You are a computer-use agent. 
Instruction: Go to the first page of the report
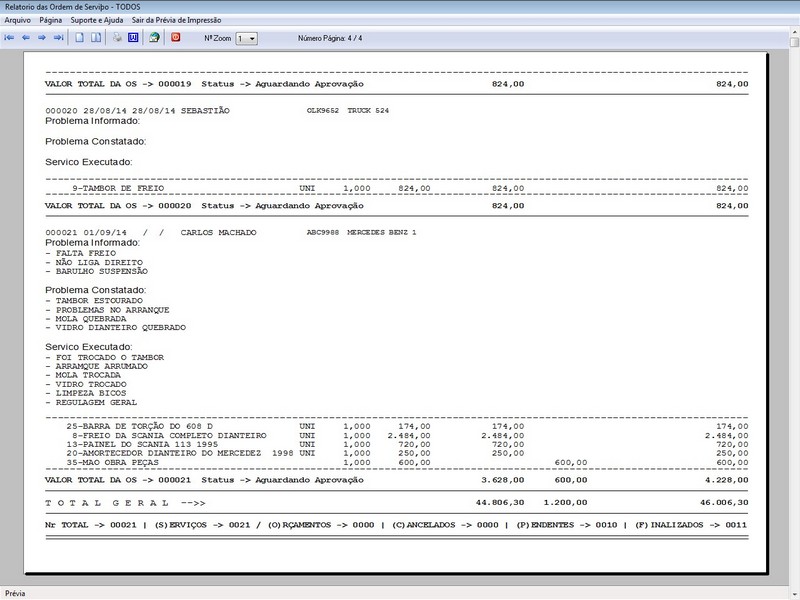pos(9,38)
